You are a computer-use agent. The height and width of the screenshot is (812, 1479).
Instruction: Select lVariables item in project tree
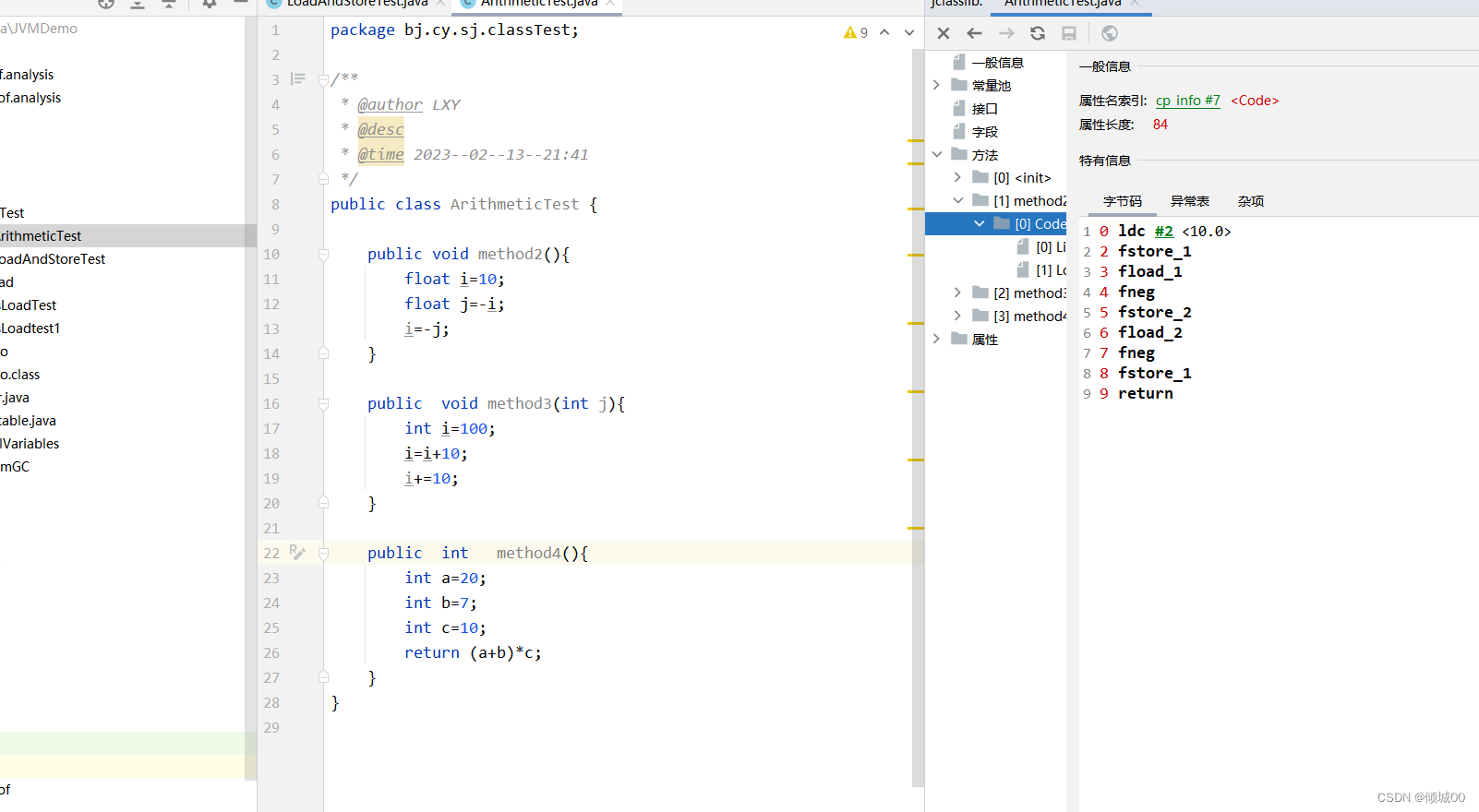(30, 444)
